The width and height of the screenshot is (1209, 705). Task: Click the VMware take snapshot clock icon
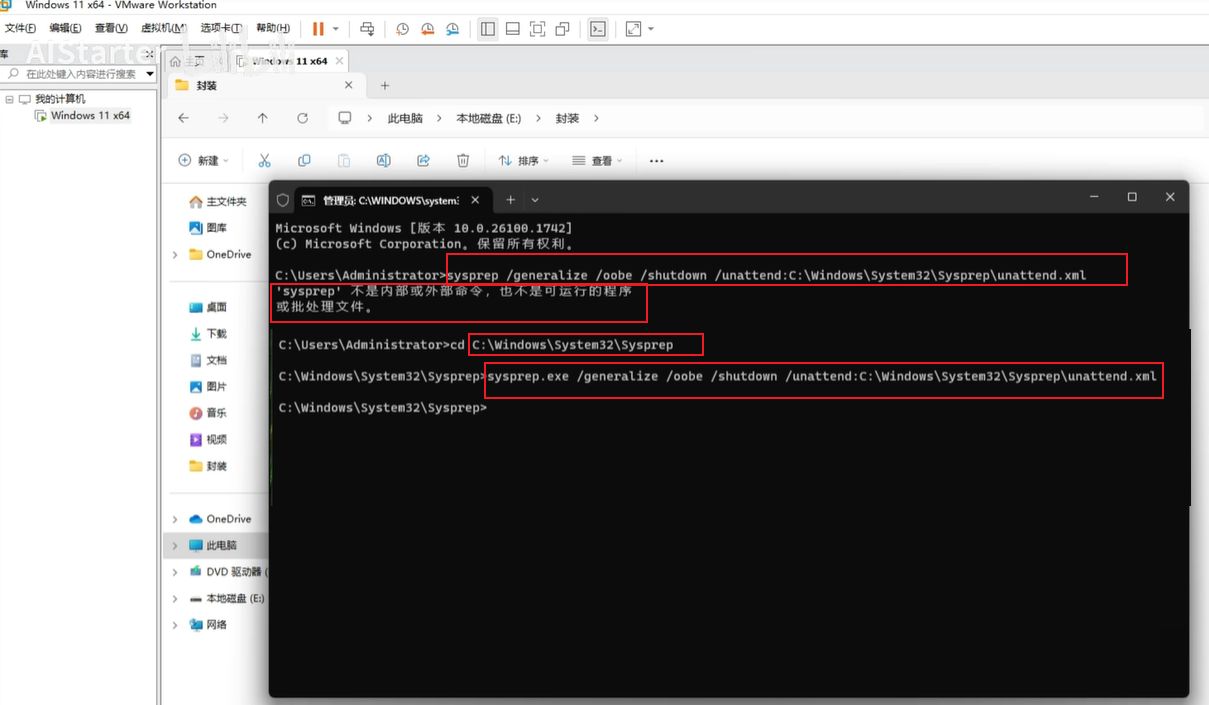point(402,29)
